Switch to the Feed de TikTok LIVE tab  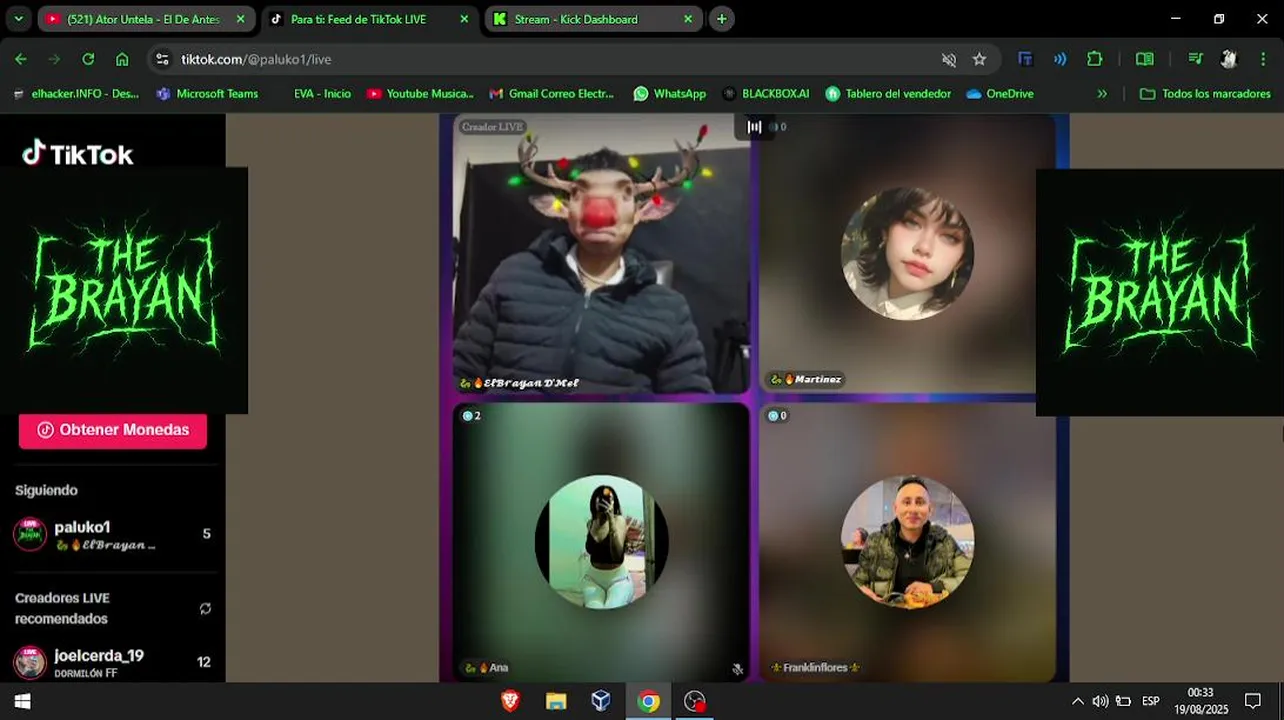pyautogui.click(x=367, y=19)
